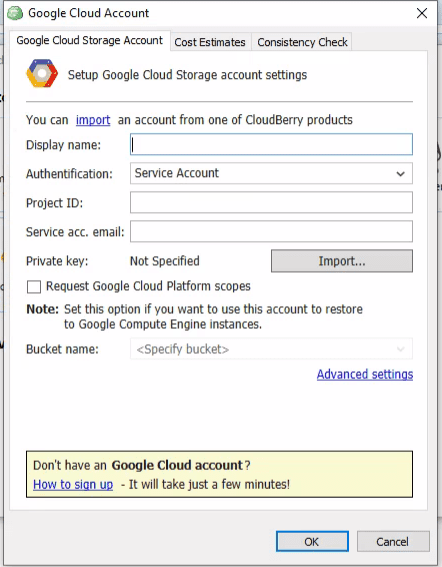Open the Advanced settings link

[365, 374]
